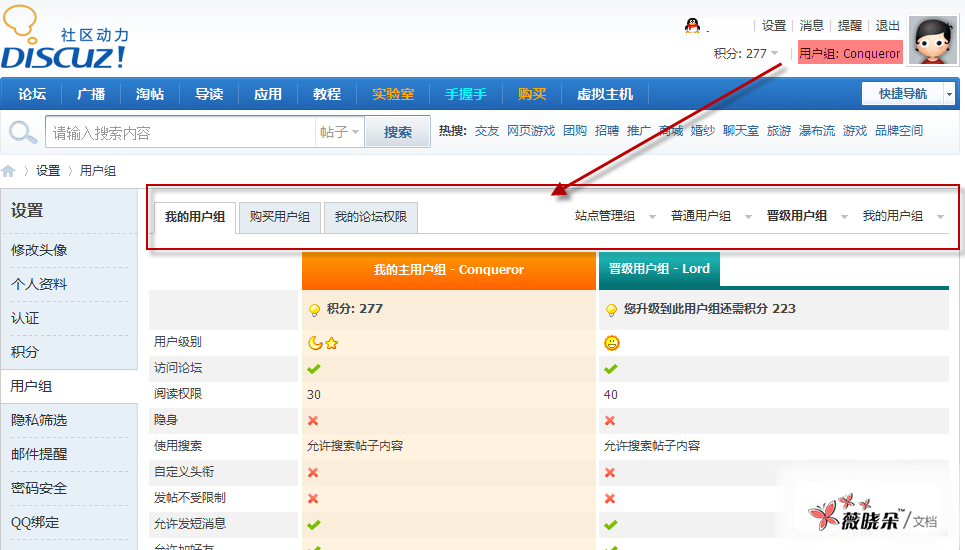
Task: Click the magnifier search icon
Action: point(22,132)
